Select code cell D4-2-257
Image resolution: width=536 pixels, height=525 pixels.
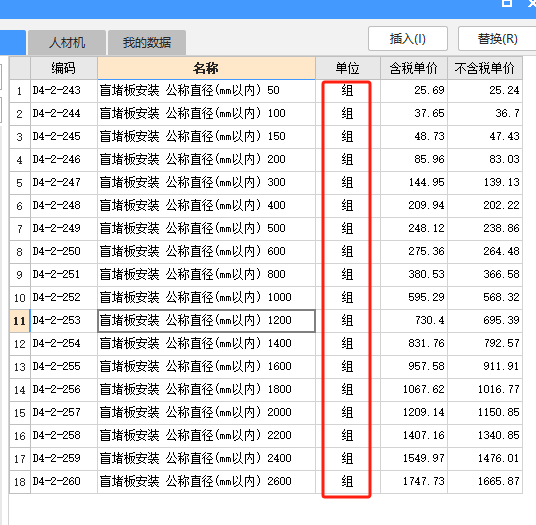coord(64,413)
